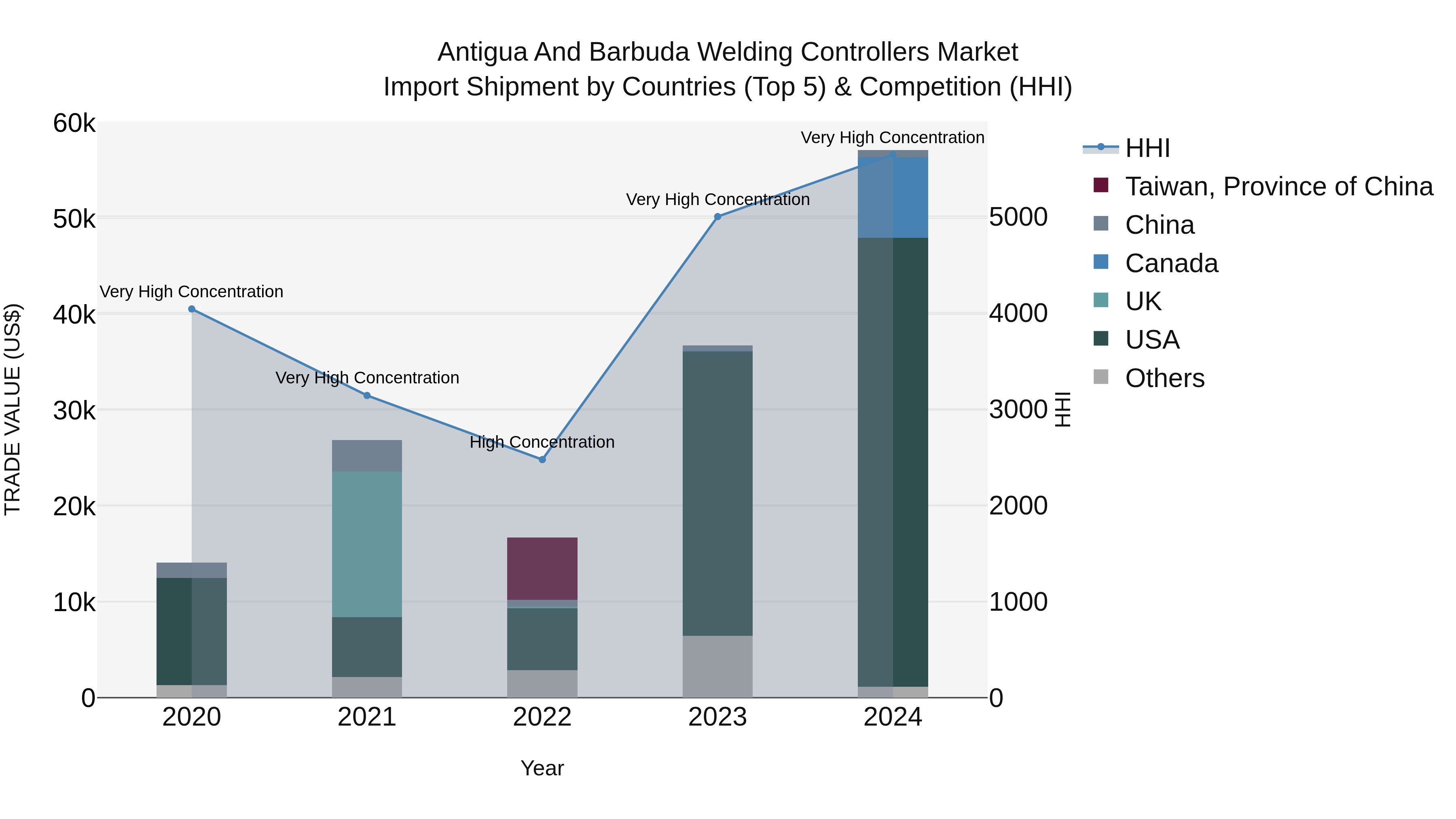Click 'Very High Concentration' annotation above 2020
1456x819 pixels.
coord(192,292)
